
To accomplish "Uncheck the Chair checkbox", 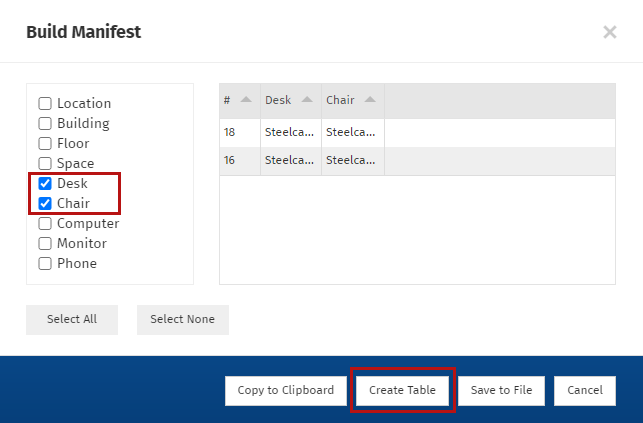I will [x=45, y=204].
